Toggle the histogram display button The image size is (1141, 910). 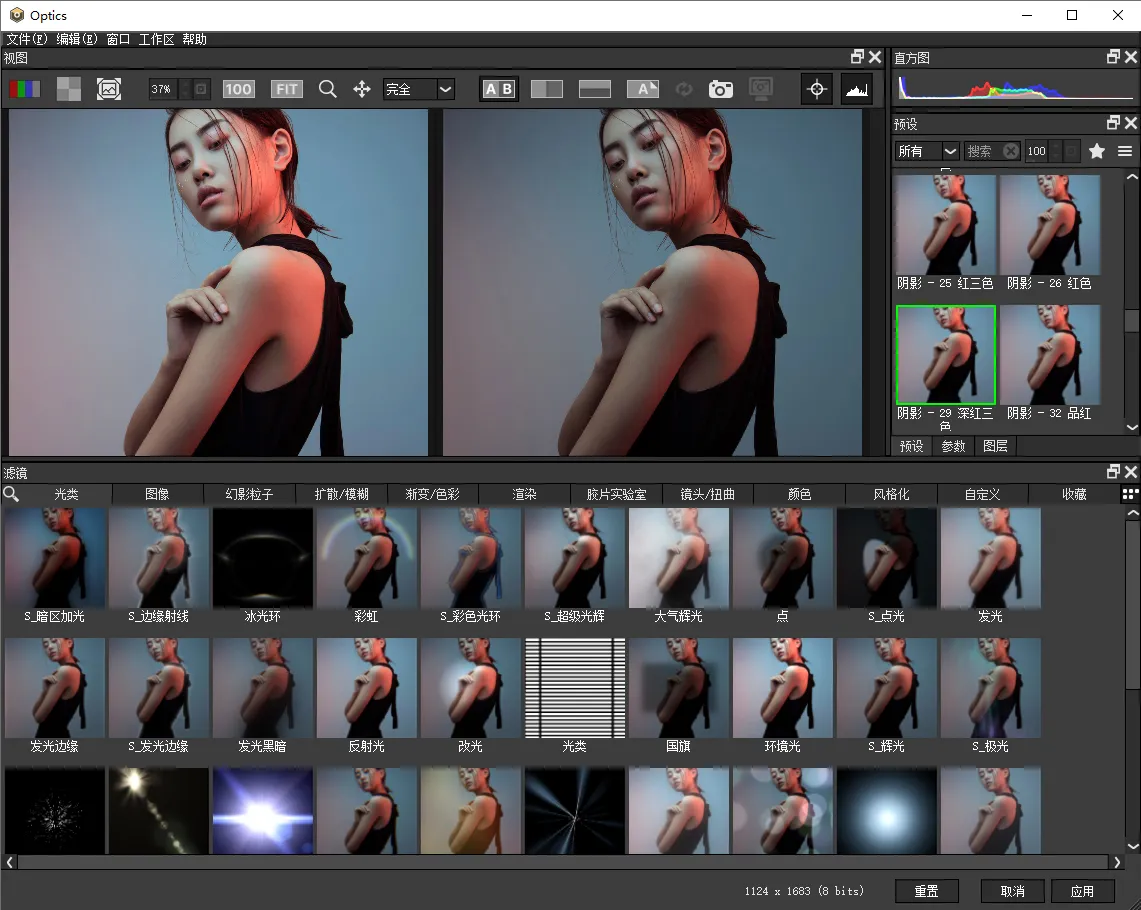856,89
